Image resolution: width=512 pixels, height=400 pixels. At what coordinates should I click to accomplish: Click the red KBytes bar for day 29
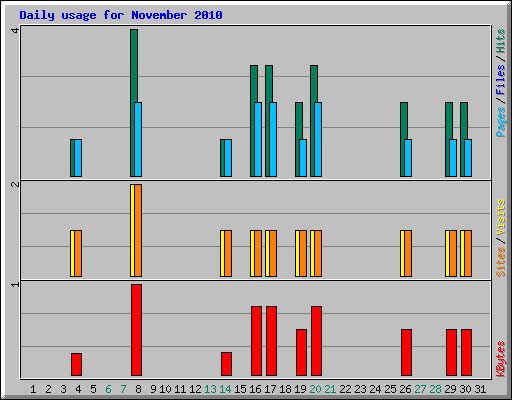(x=451, y=352)
